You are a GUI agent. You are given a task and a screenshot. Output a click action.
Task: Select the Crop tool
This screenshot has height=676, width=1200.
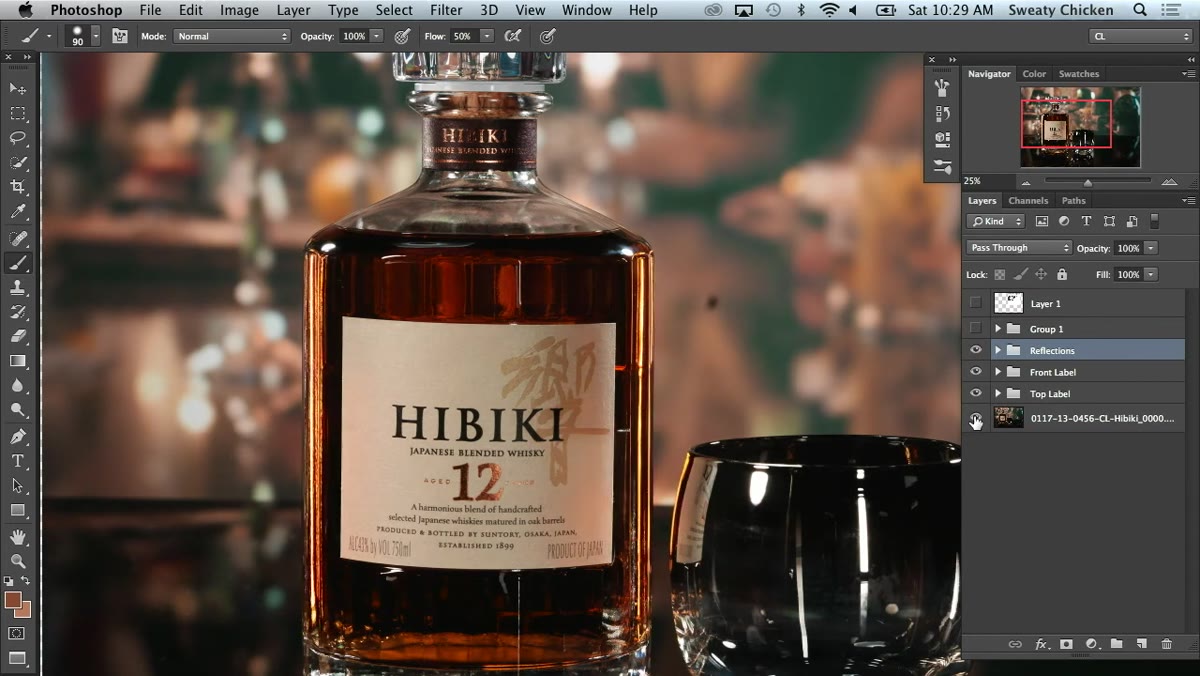point(18,187)
